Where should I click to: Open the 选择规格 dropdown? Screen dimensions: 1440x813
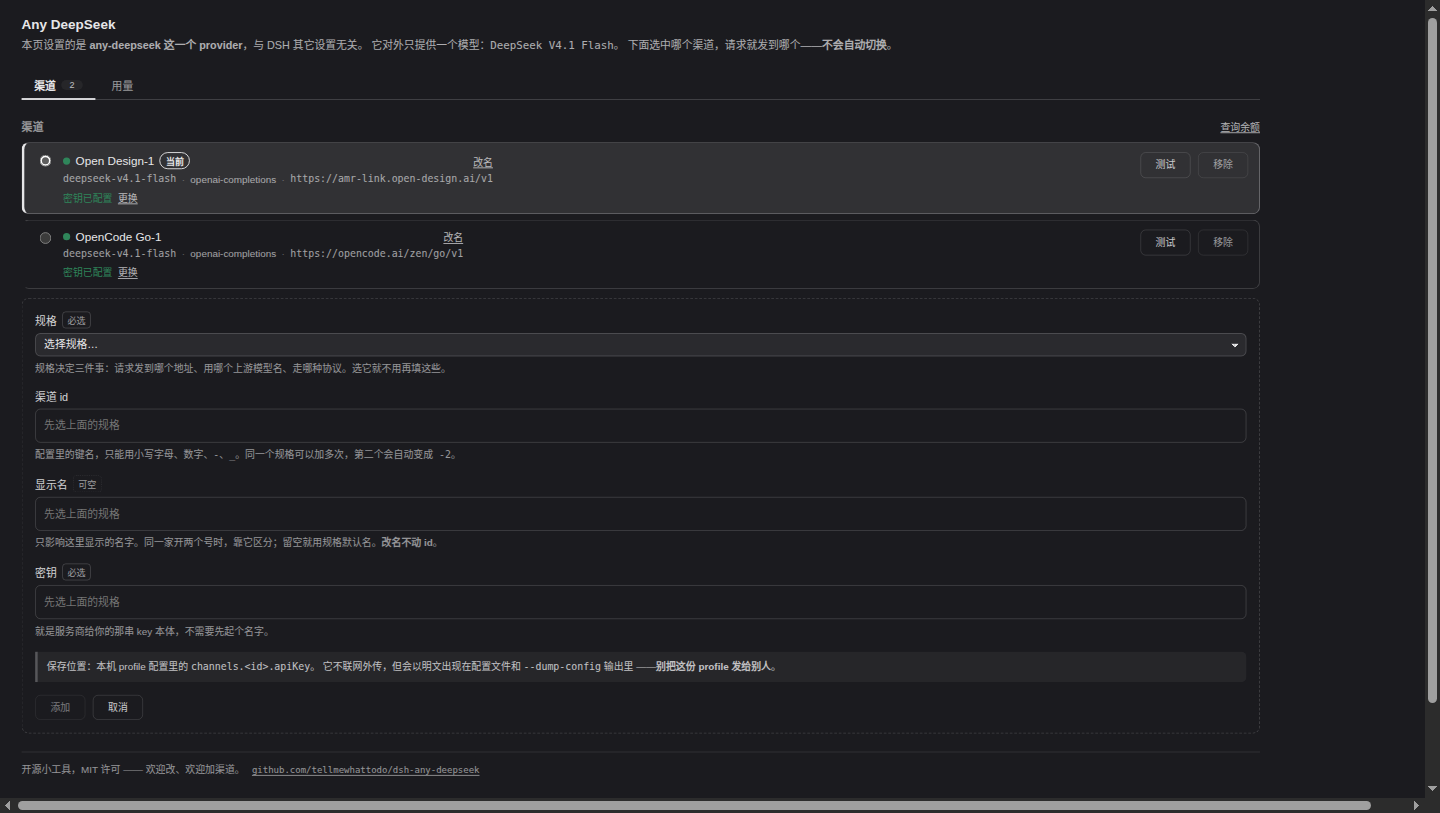[x=640, y=344]
